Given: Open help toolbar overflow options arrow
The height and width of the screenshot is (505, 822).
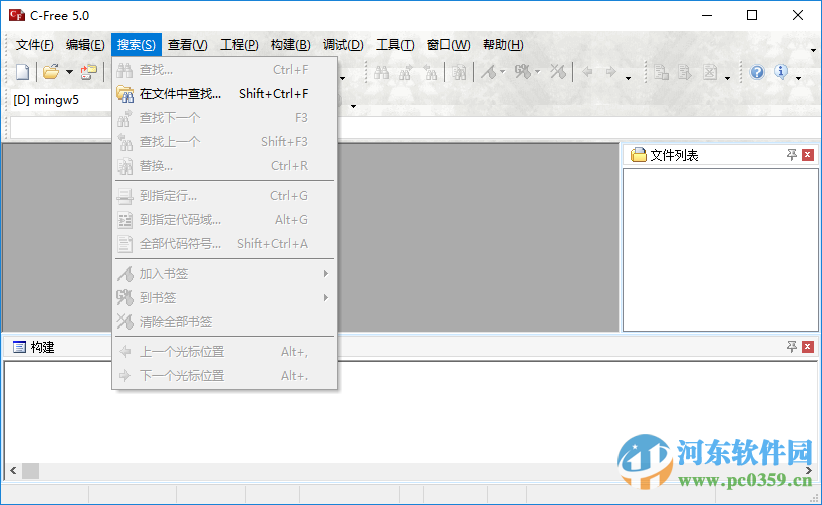Looking at the screenshot, I should pyautogui.click(x=798, y=79).
